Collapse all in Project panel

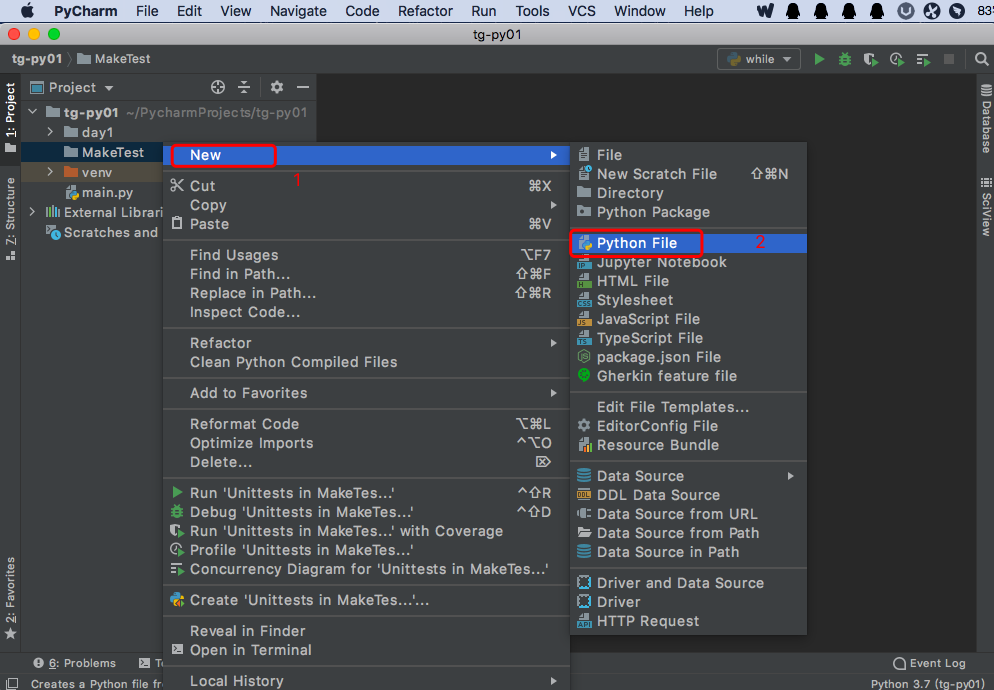click(244, 87)
